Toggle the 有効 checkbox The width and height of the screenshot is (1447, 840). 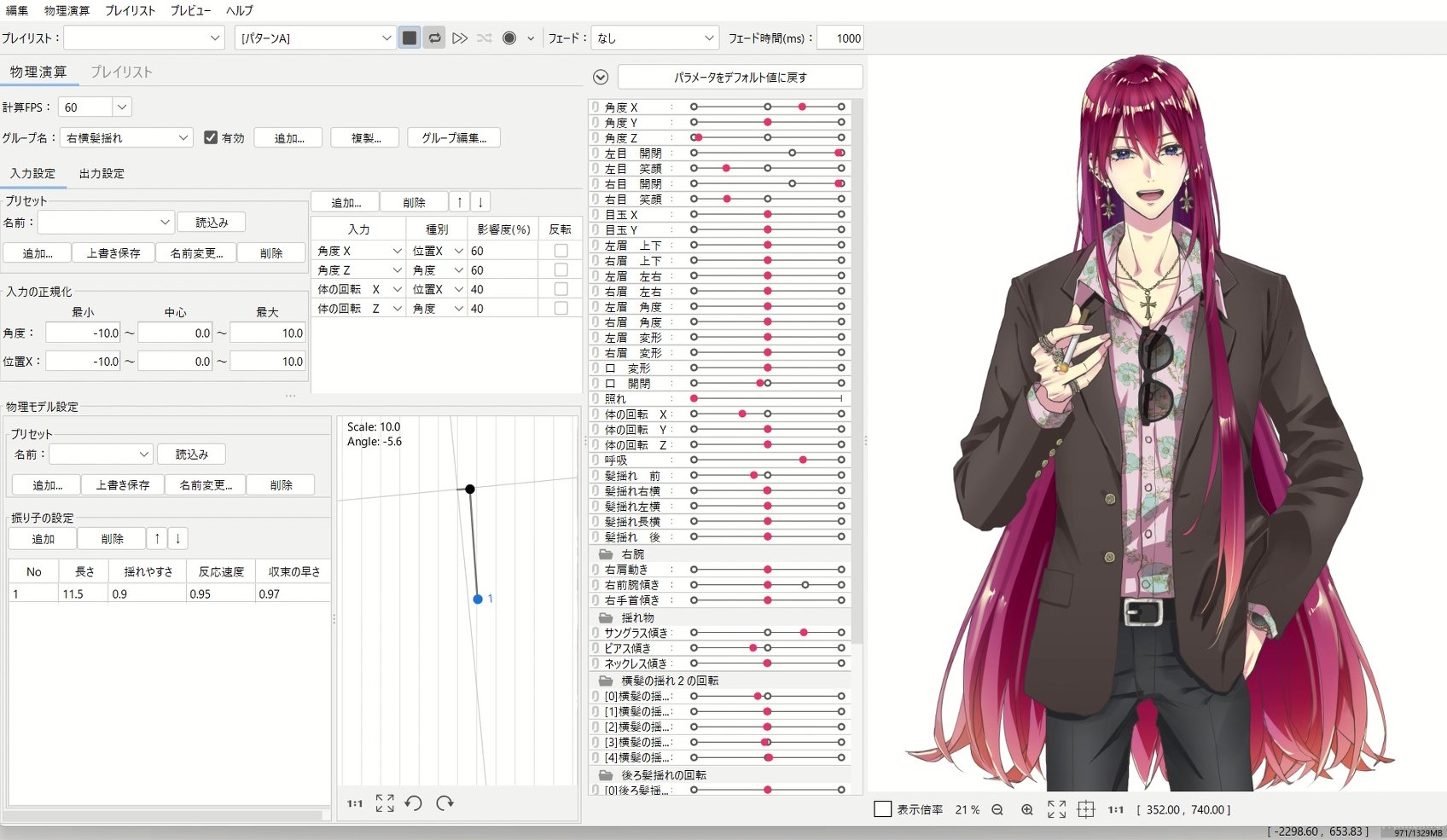[211, 137]
